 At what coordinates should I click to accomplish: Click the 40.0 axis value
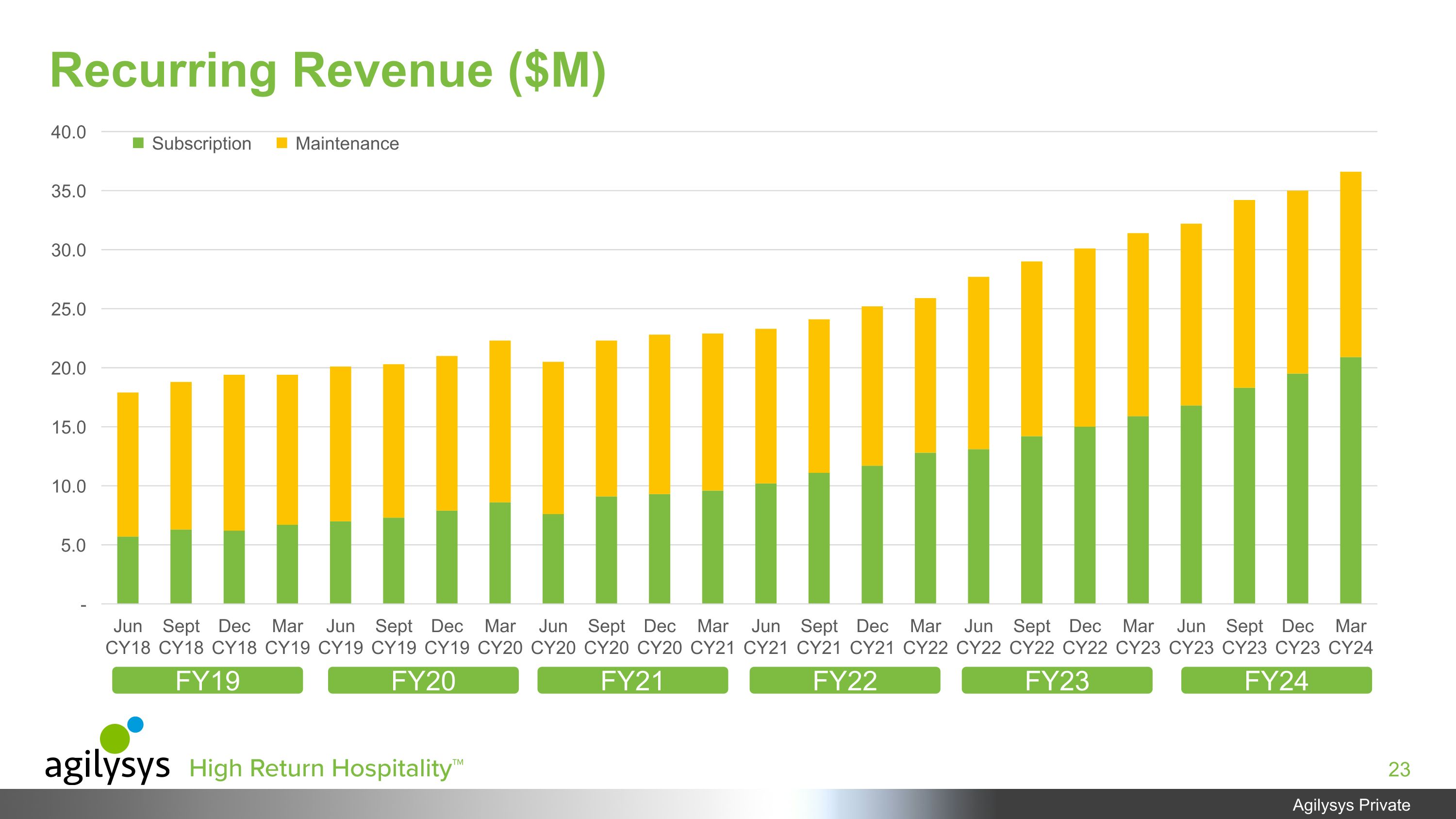pos(68,132)
